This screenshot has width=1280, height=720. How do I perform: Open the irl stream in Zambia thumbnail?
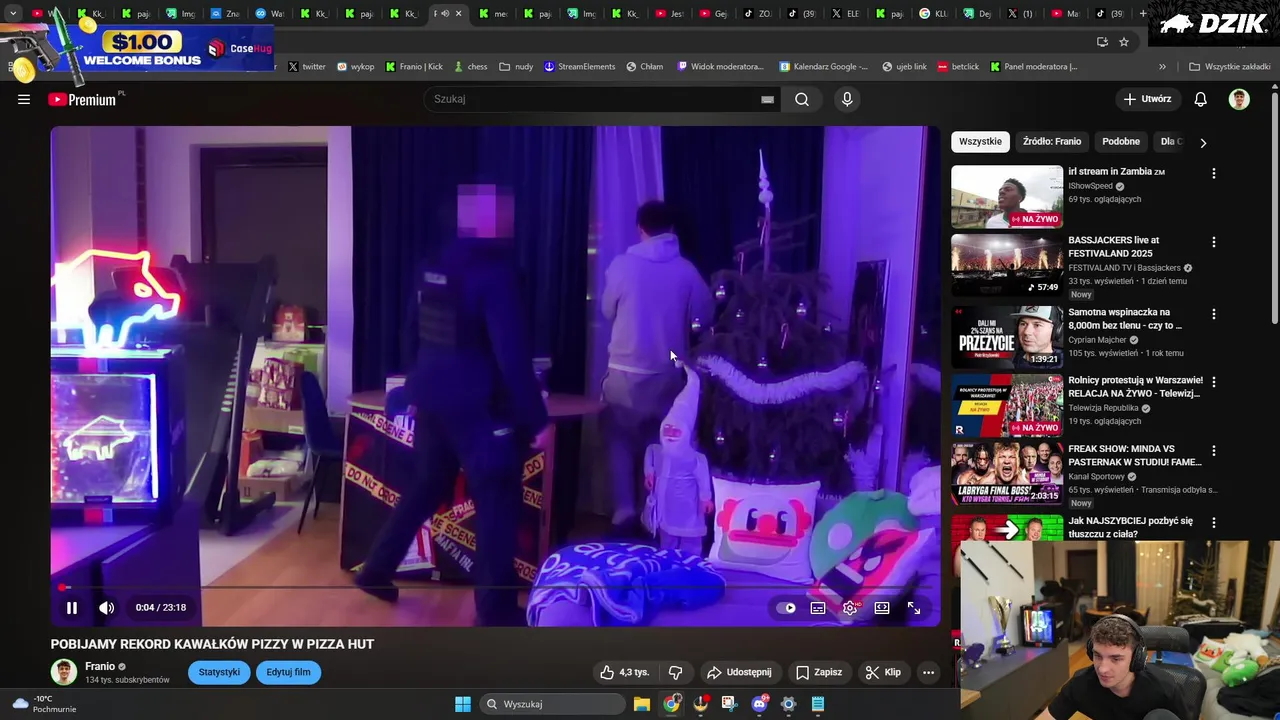pos(1007,197)
